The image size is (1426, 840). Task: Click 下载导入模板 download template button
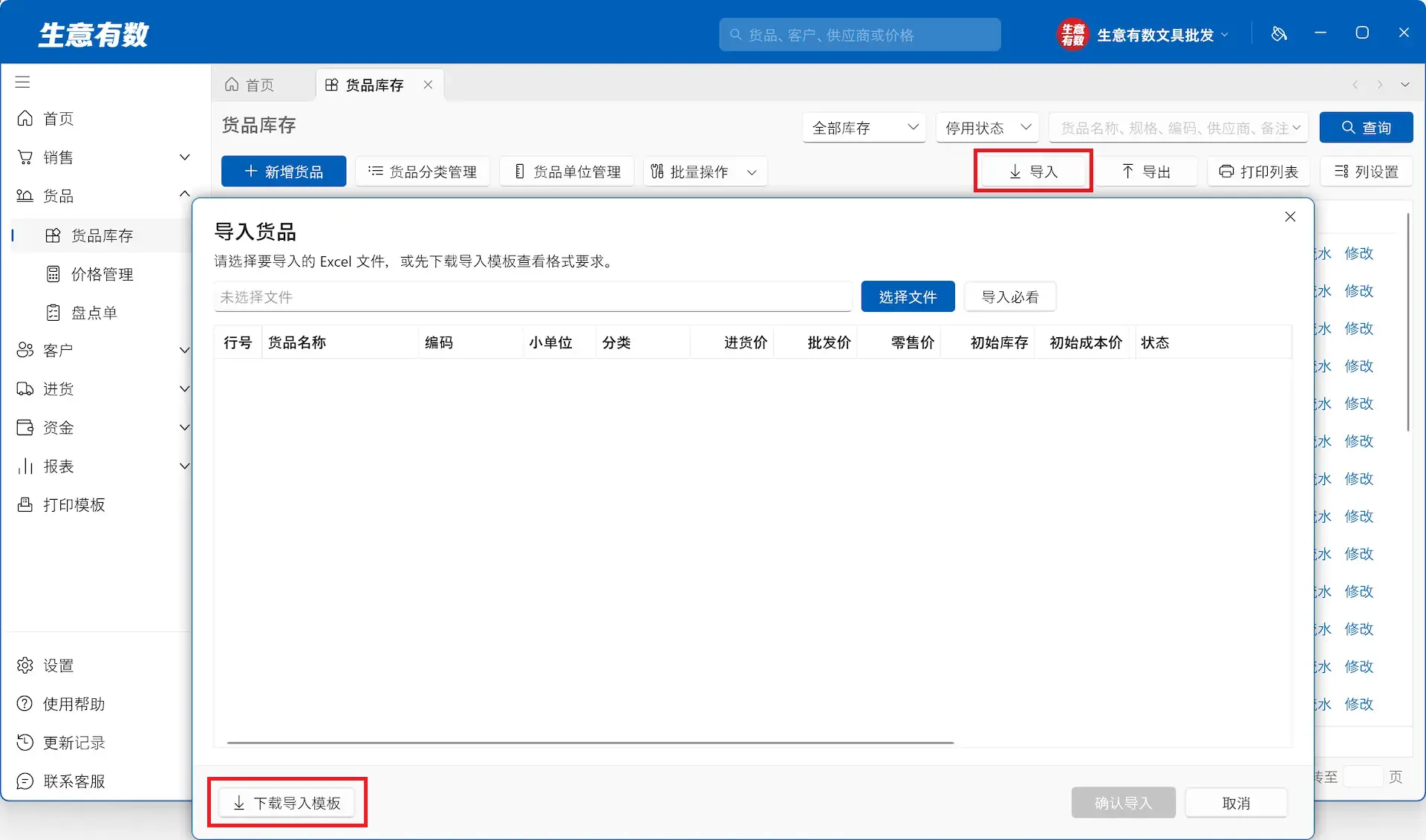287,803
